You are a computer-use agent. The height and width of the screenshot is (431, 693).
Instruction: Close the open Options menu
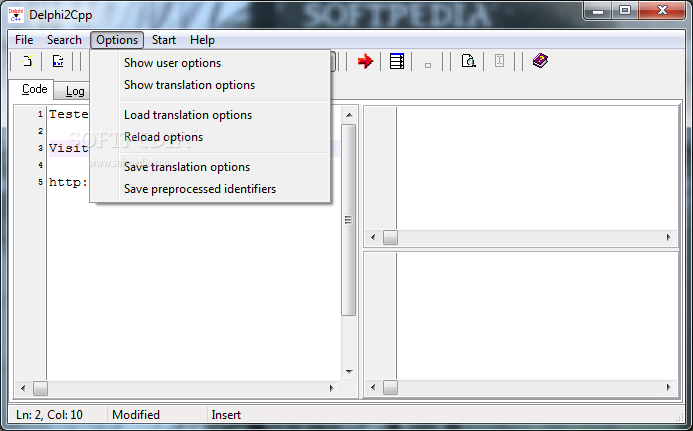pos(117,40)
